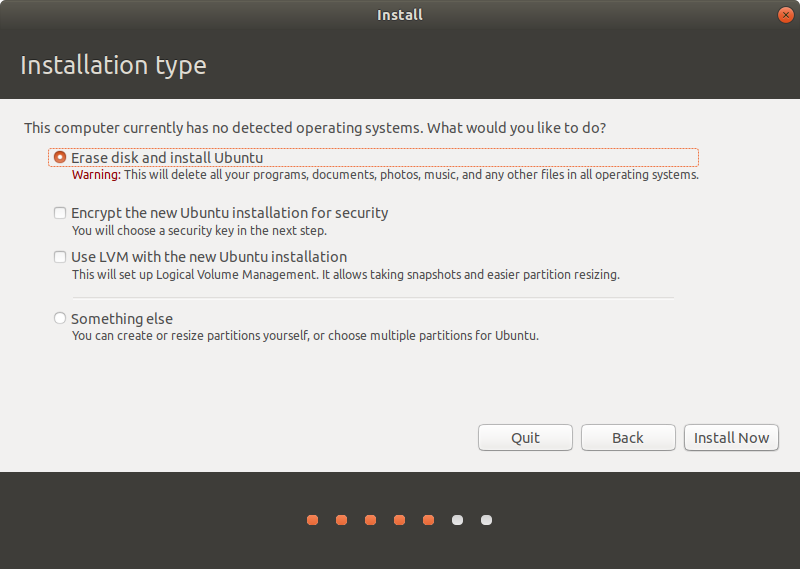Viewport: 800px width, 569px height.
Task: Go to the previous step with Back
Action: click(628, 438)
